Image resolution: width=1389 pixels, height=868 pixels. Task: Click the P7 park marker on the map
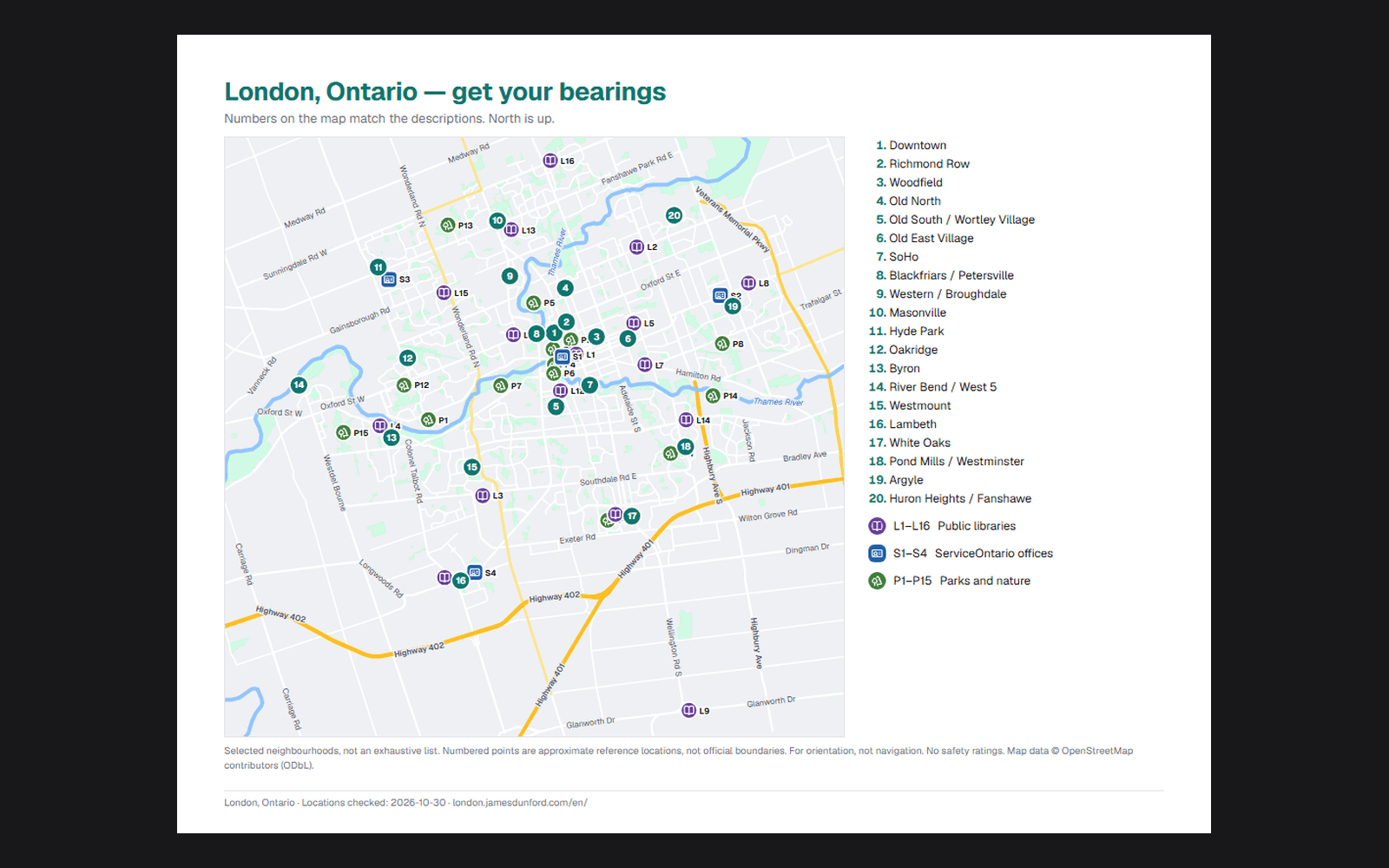tap(500, 385)
